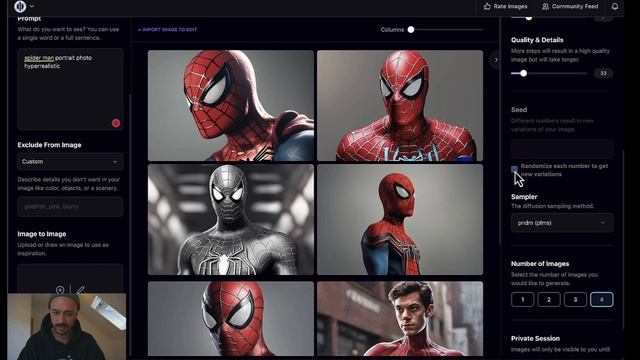The height and width of the screenshot is (360, 640).
Task: Toggle the Randomize each number checkbox
Action: [514, 169]
